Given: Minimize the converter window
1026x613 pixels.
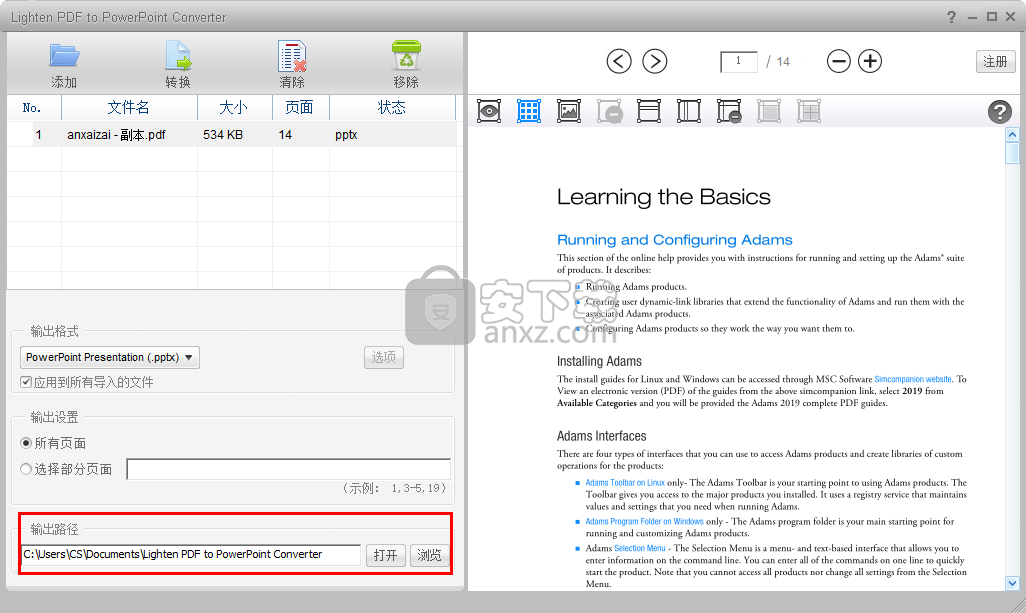Looking at the screenshot, I should point(972,17).
